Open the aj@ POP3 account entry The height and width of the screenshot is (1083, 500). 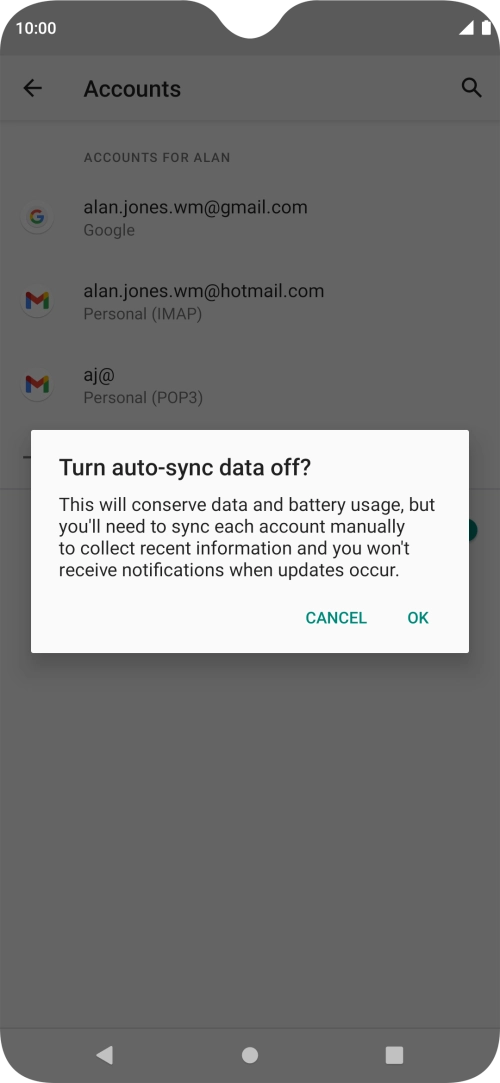tap(250, 385)
